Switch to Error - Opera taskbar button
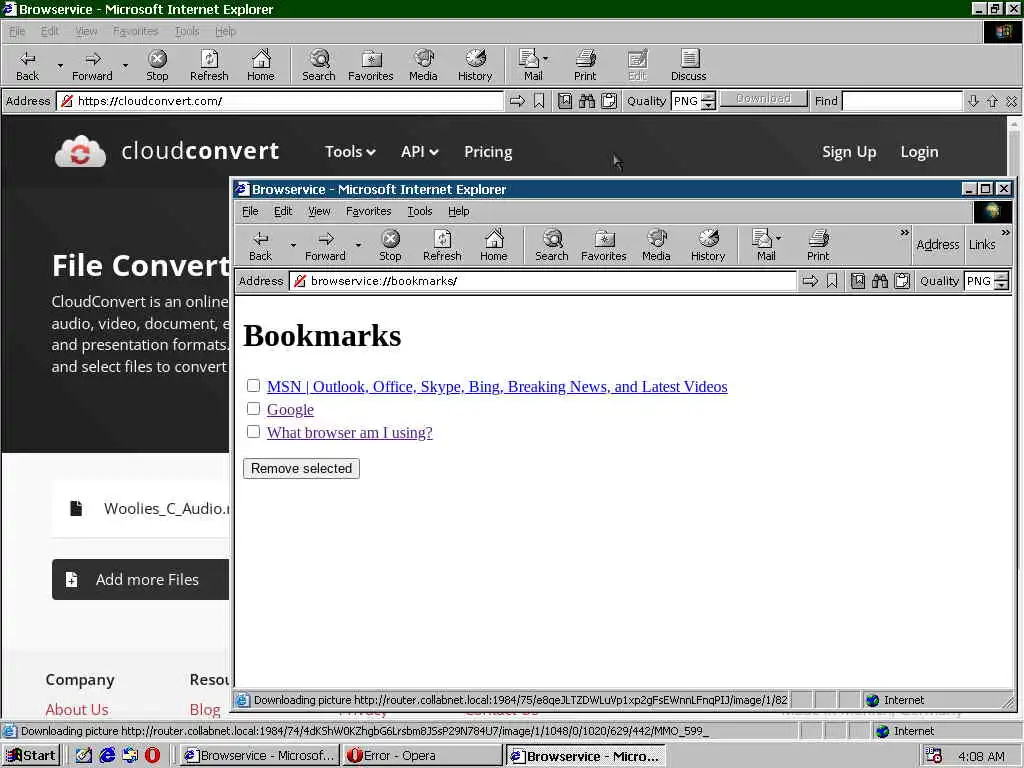Image resolution: width=1024 pixels, height=768 pixels. (423, 756)
